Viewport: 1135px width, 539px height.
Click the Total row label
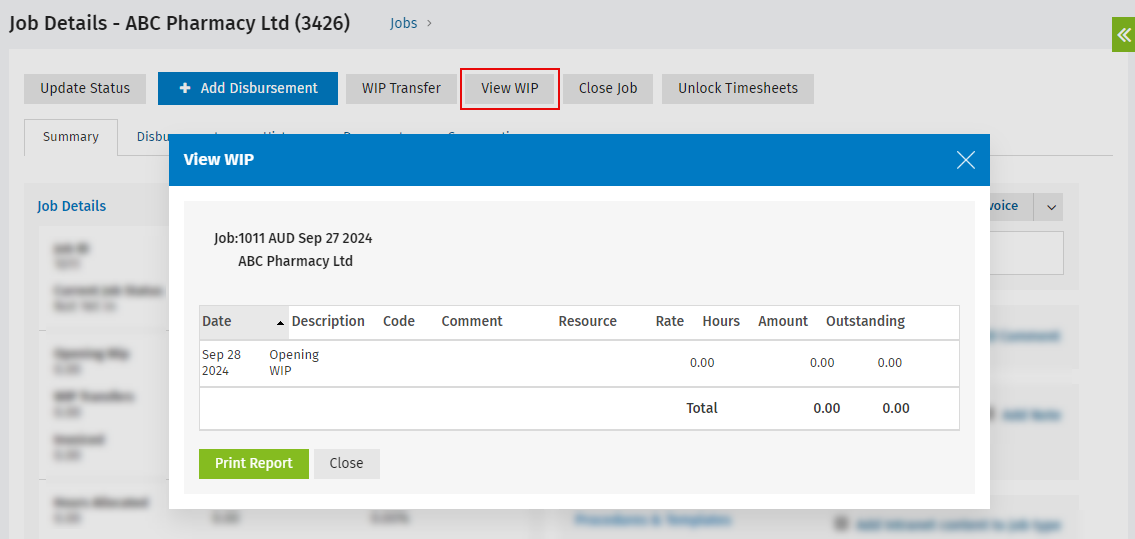tap(701, 409)
